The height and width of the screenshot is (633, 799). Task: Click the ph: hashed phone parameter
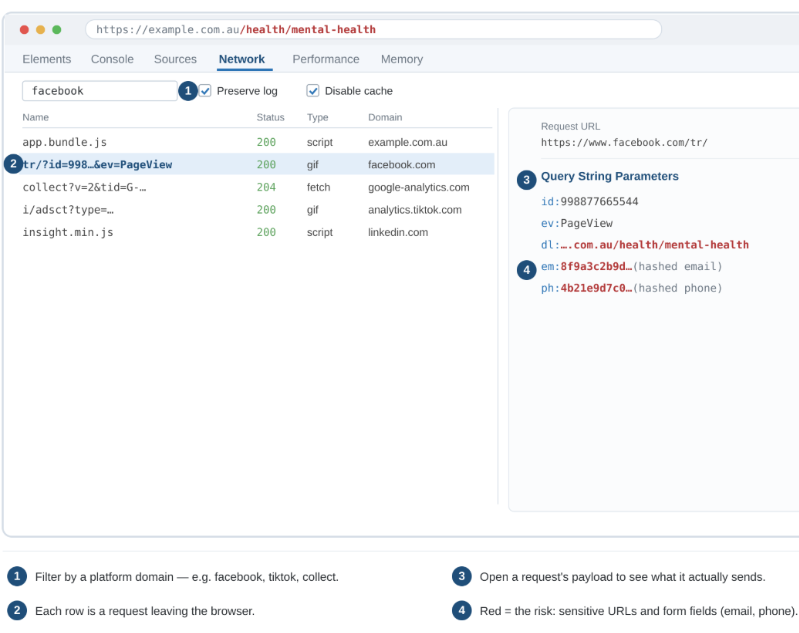tap(631, 288)
